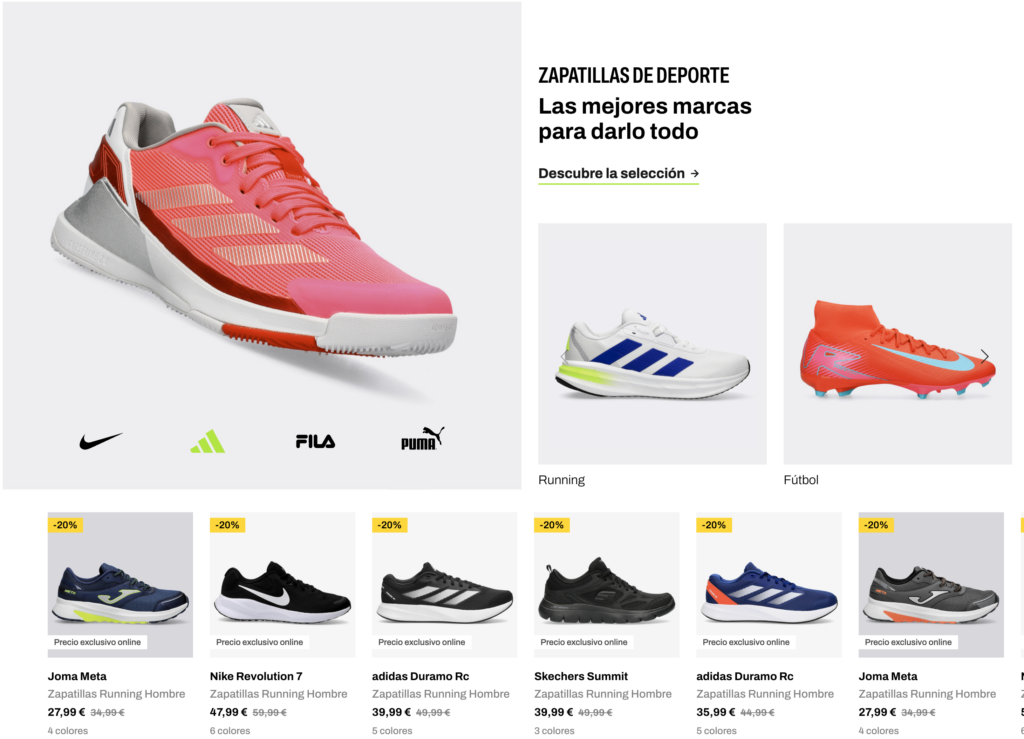Click the Nike swoosh brand logo

pos(101,441)
